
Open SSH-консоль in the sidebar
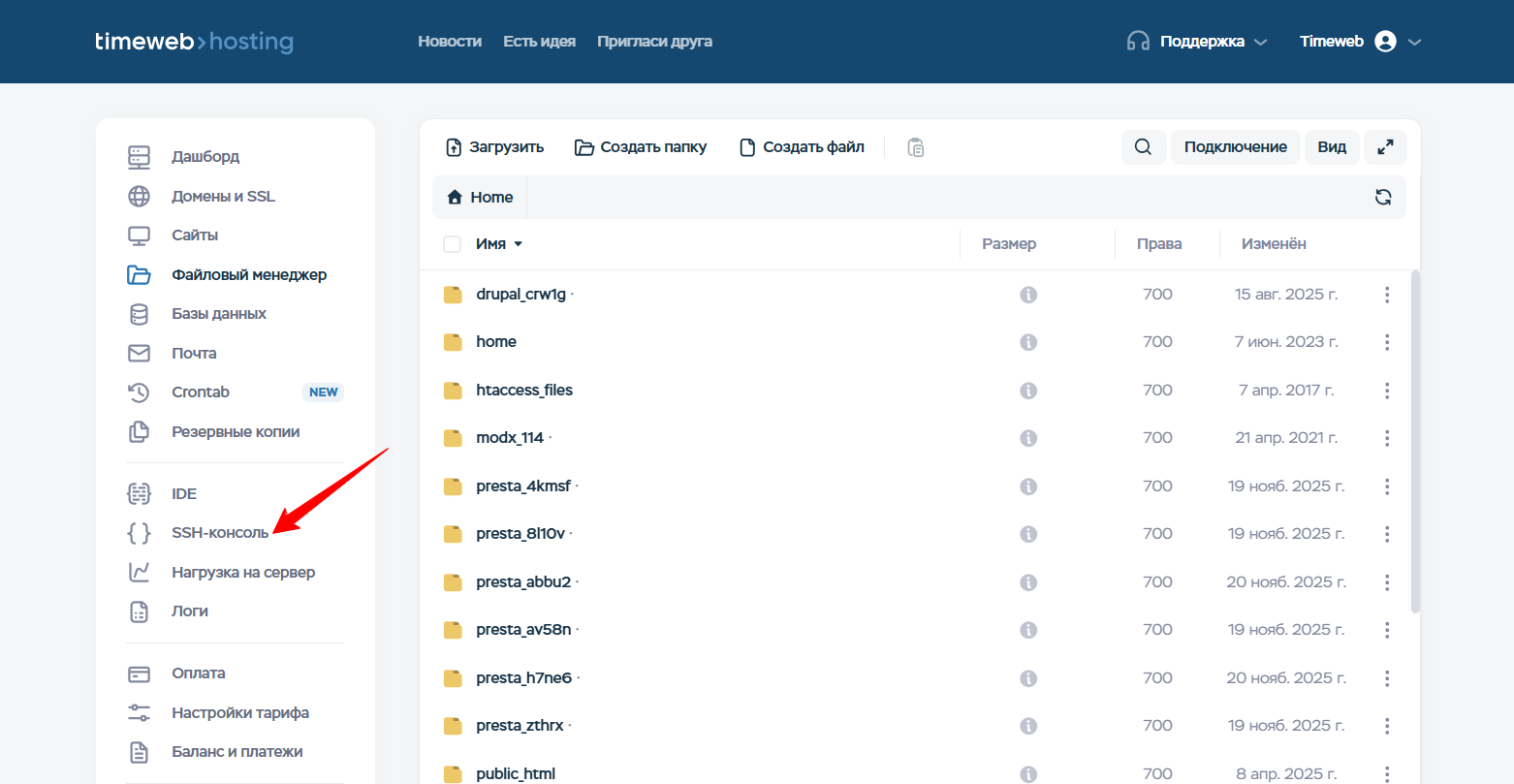(x=220, y=533)
